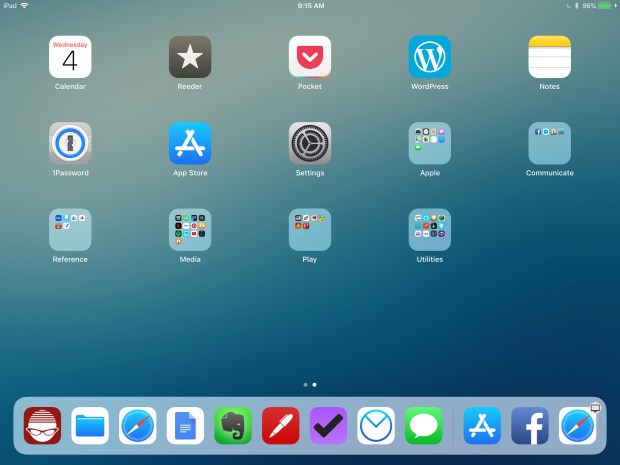620x465 pixels.
Task: Tap the home screen page indicator dots
Action: click(310, 384)
